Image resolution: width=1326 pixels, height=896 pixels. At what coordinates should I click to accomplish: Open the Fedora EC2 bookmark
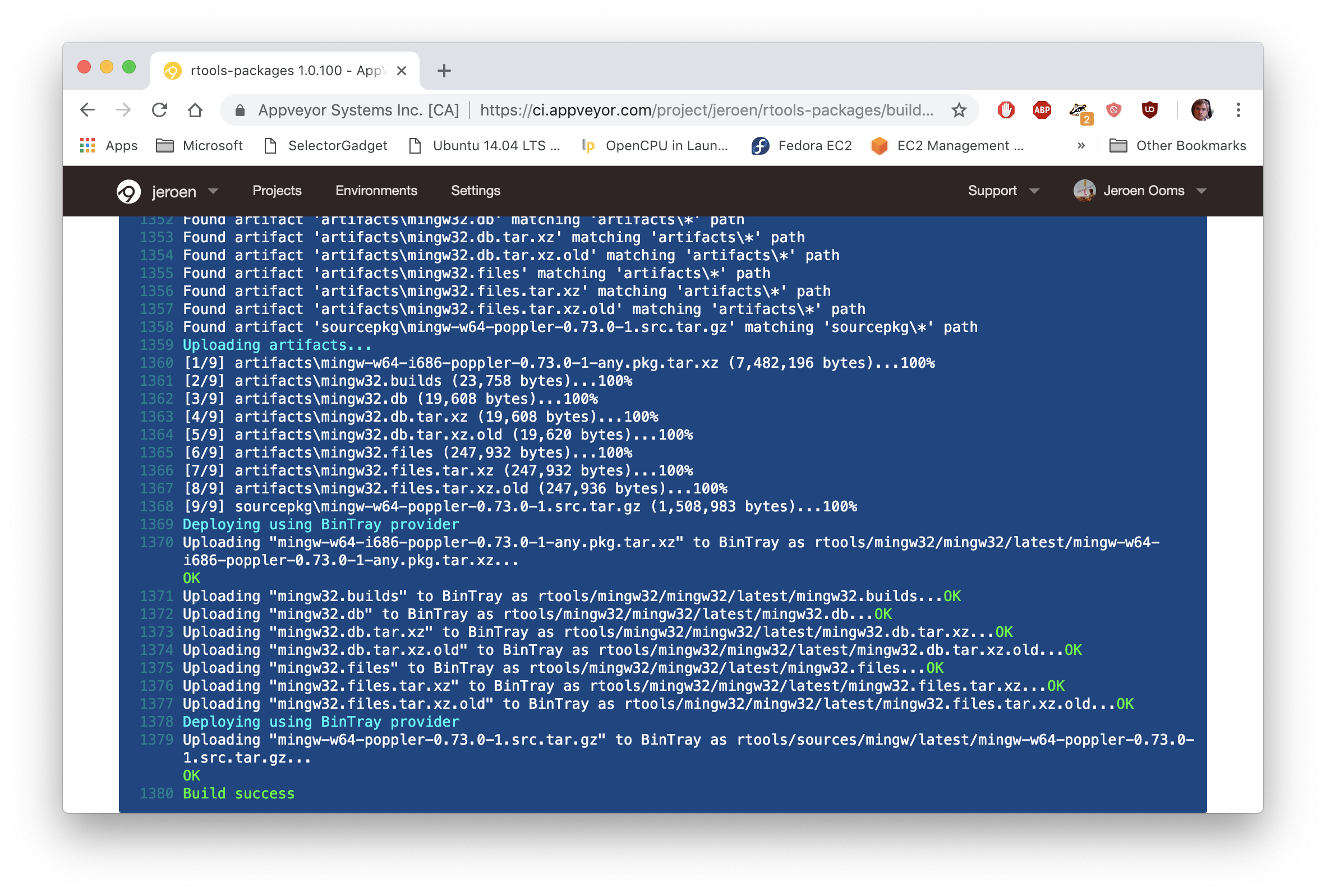pyautogui.click(x=801, y=146)
